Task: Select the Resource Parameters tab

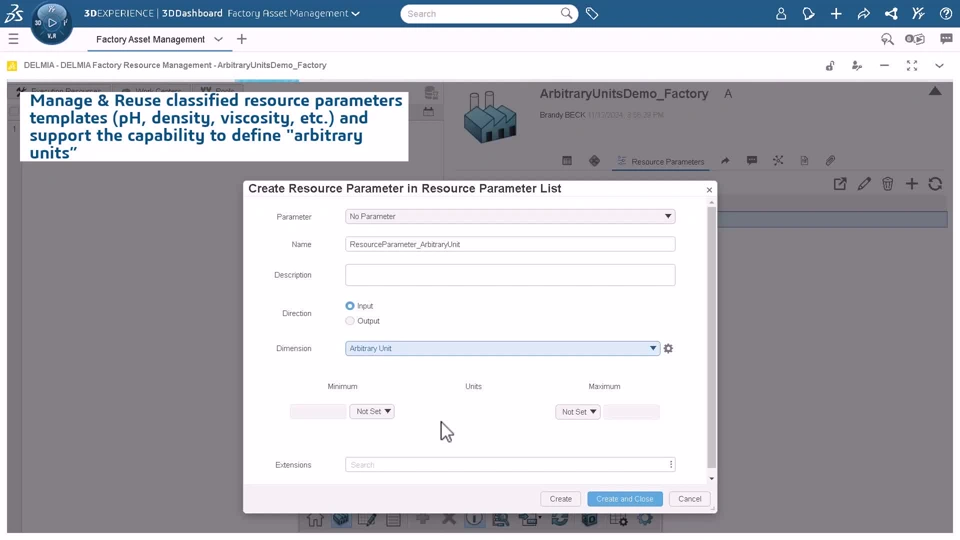Action: pos(661,161)
